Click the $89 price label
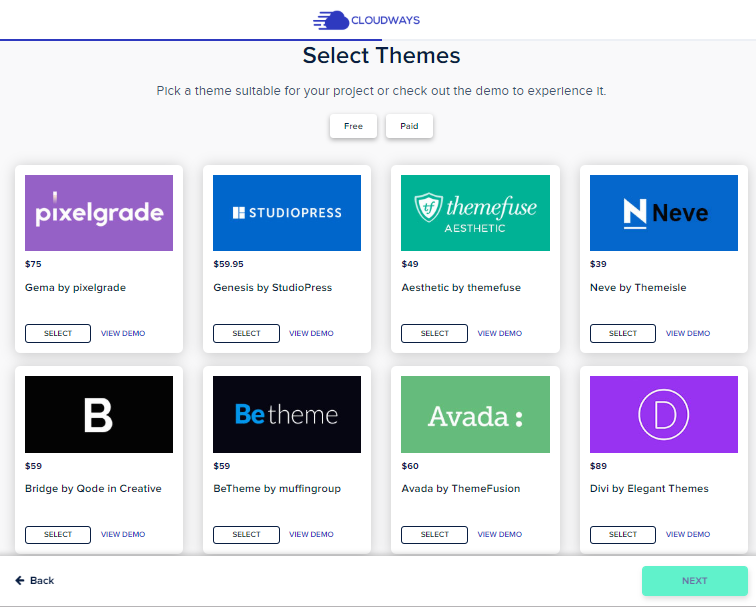This screenshot has width=756, height=607. pyautogui.click(x=598, y=466)
